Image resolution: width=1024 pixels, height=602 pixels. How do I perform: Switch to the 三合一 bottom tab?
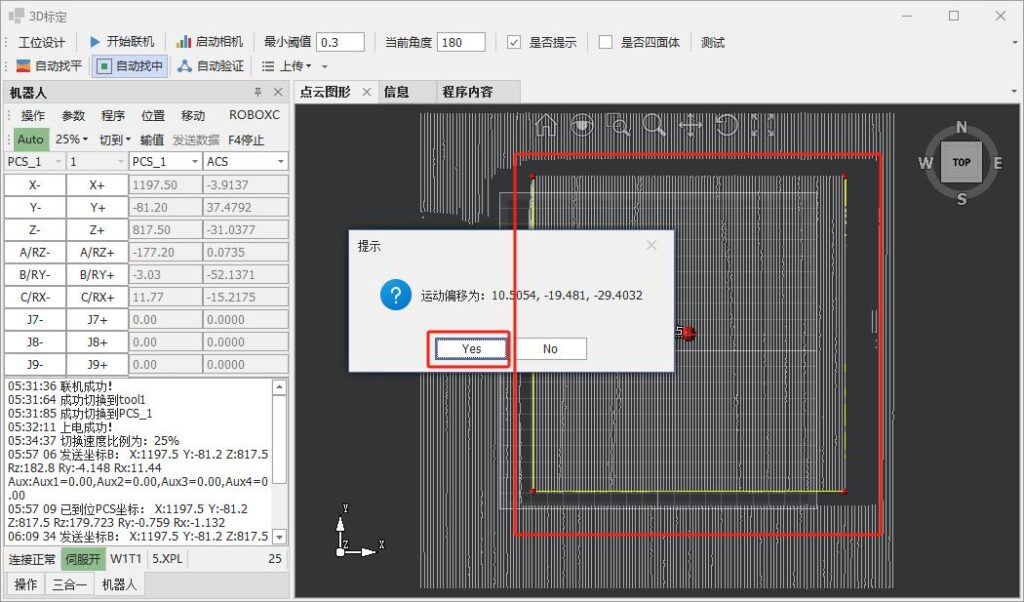pyautogui.click(x=69, y=585)
